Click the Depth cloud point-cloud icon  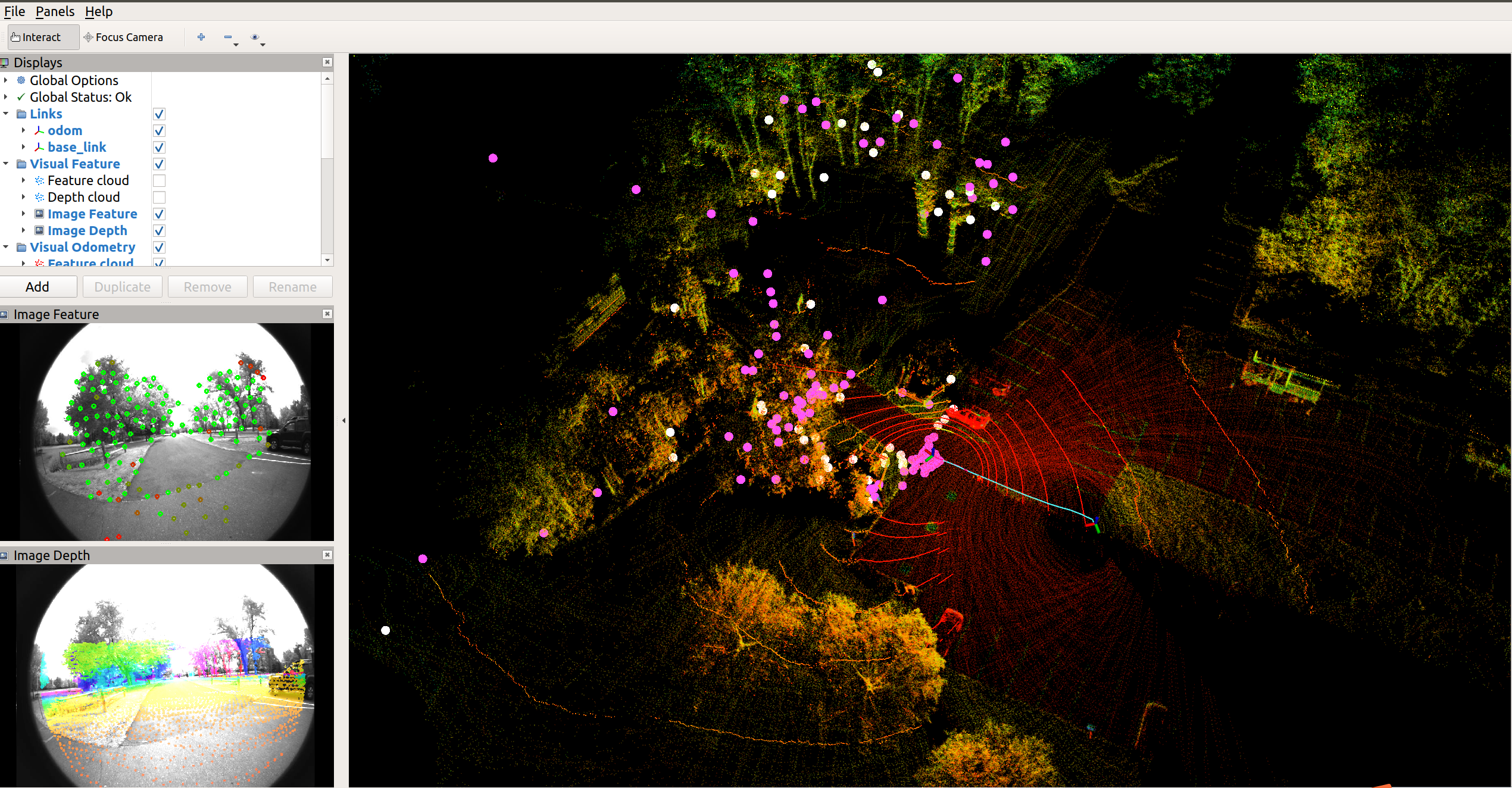pyautogui.click(x=39, y=197)
